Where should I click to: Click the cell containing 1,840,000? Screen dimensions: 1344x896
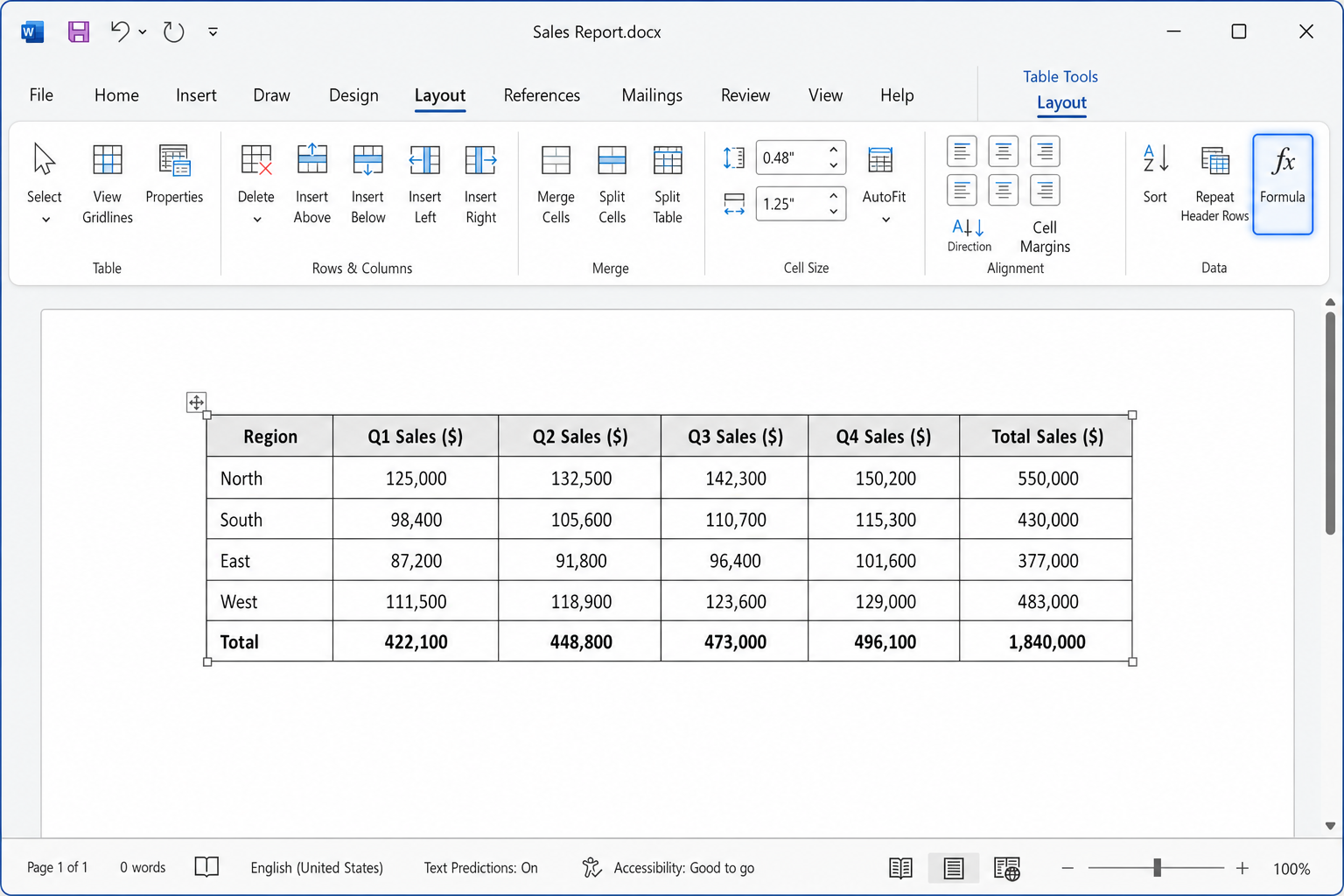(x=1046, y=641)
